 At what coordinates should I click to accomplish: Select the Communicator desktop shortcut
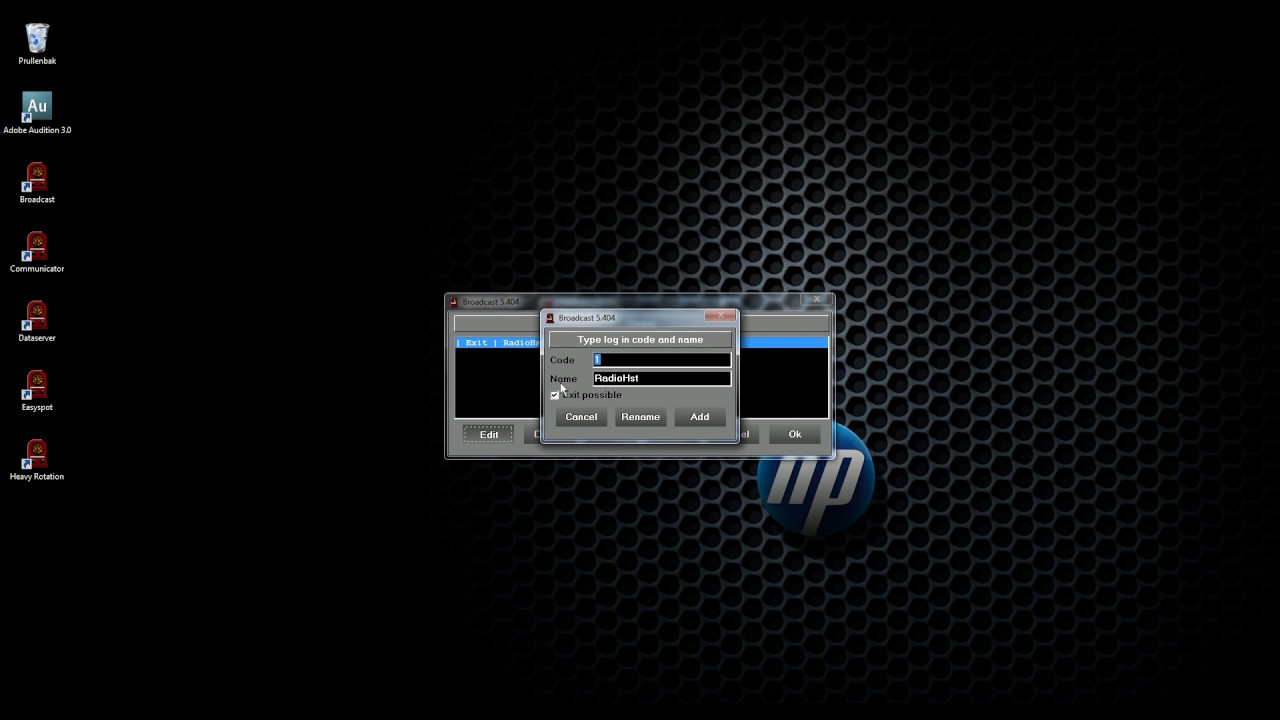[37, 252]
